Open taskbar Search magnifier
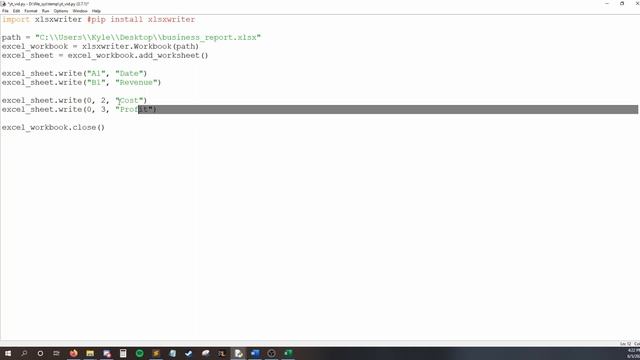640x360 pixels. (x=24, y=353)
